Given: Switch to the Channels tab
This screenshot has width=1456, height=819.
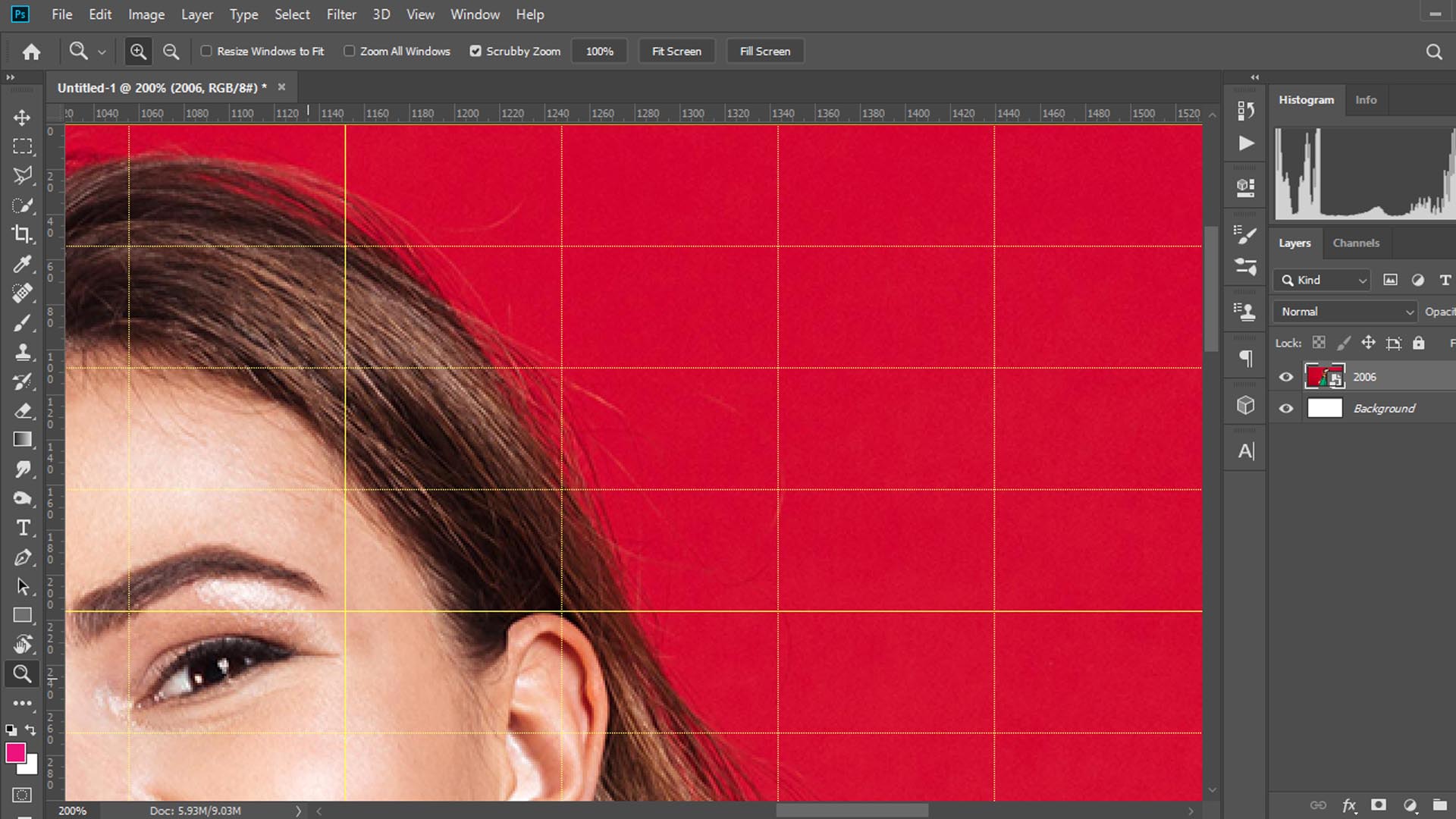Looking at the screenshot, I should click(1356, 243).
